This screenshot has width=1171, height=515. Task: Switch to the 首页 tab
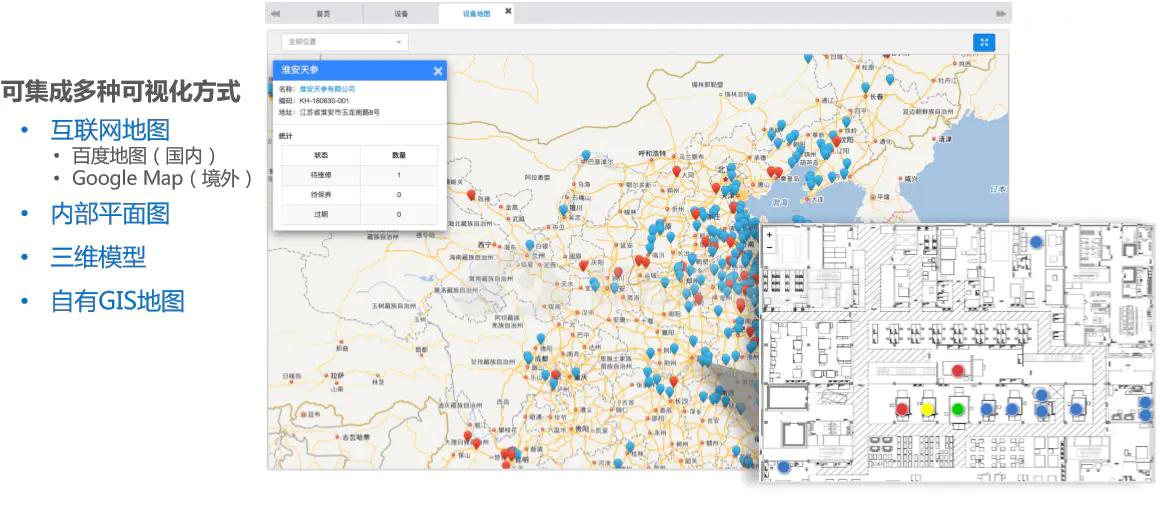(x=323, y=14)
